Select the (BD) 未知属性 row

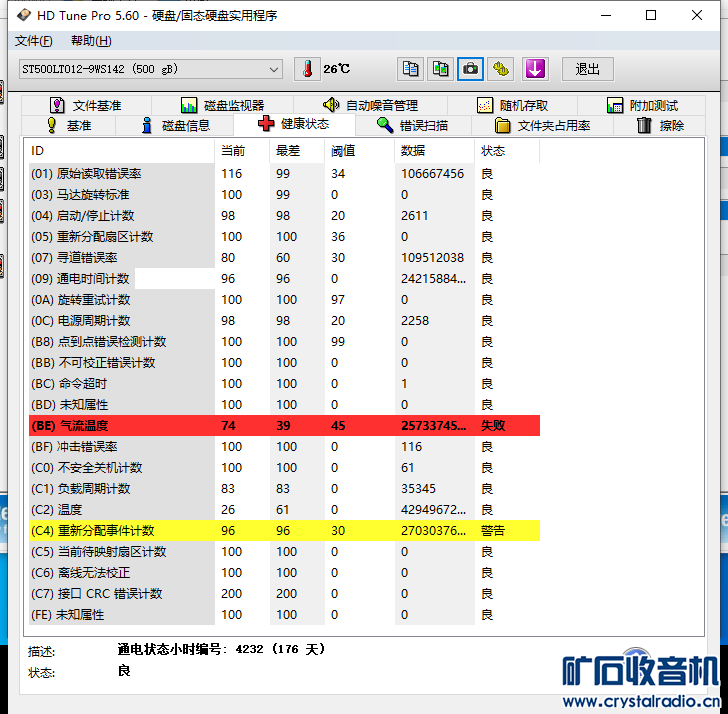284,405
